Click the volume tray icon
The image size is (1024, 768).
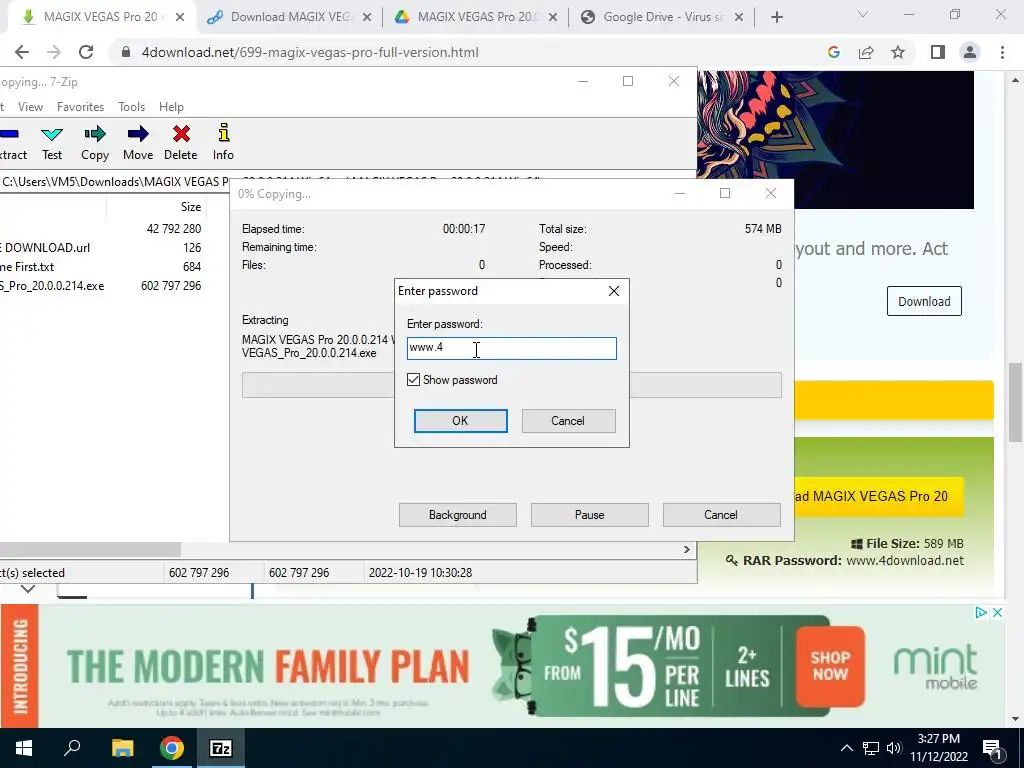coord(893,748)
